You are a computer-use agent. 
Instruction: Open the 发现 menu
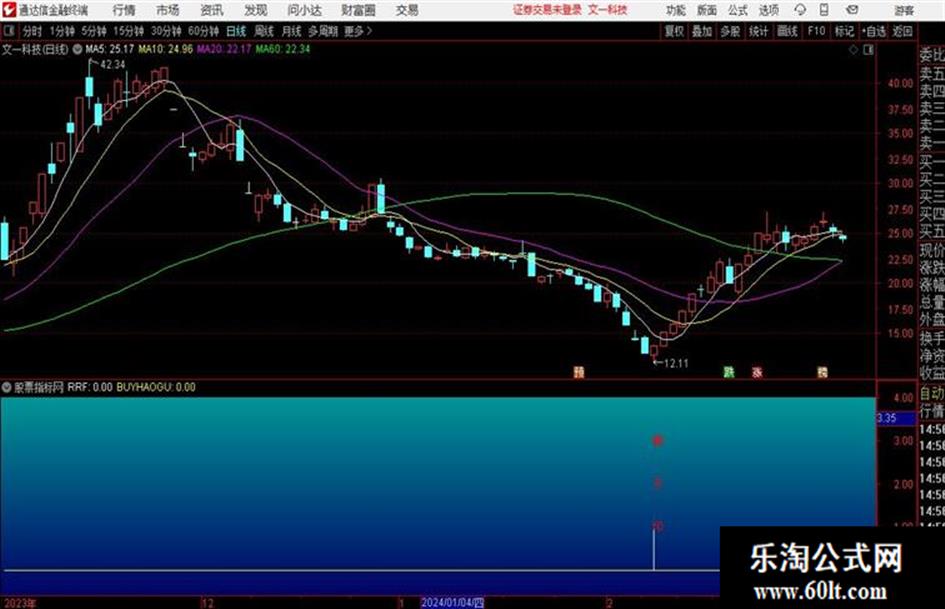[256, 10]
